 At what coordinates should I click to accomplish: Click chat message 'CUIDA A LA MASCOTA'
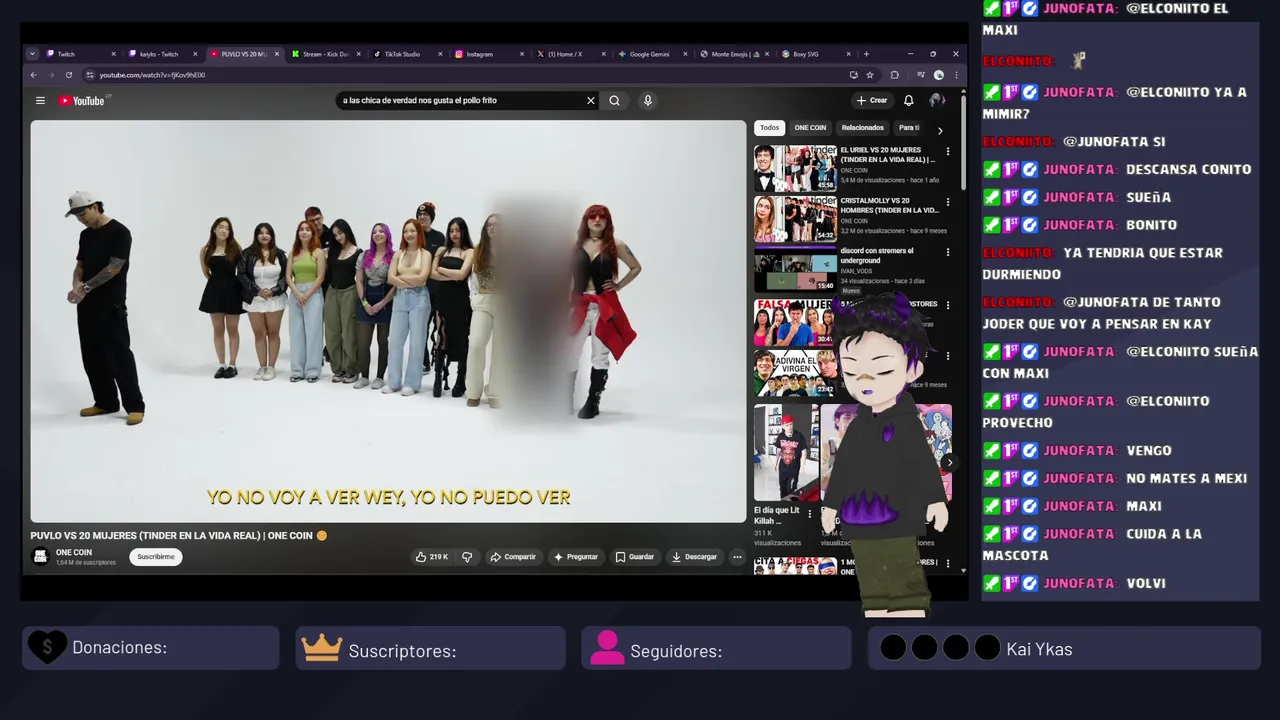tap(1092, 544)
